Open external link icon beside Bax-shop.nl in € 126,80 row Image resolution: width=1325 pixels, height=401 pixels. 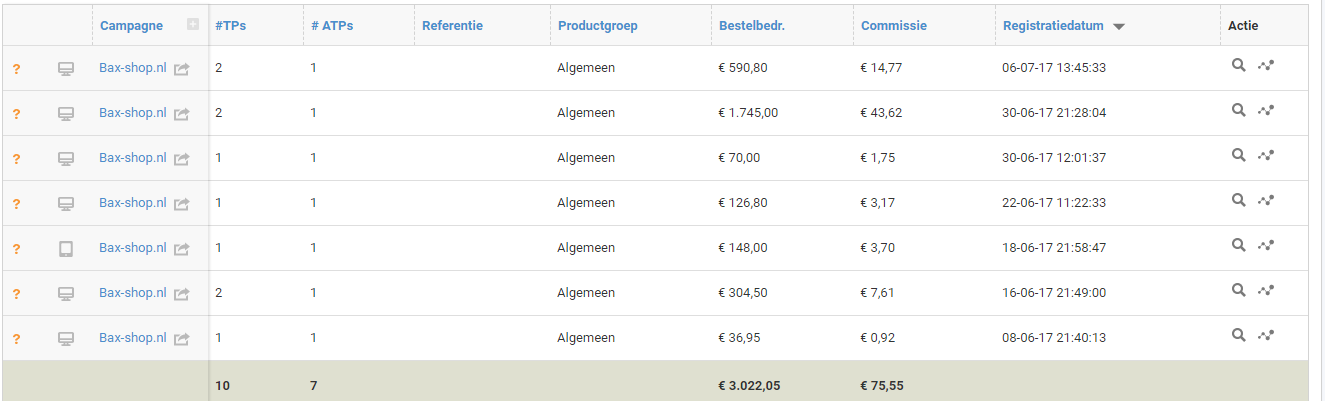[181, 204]
